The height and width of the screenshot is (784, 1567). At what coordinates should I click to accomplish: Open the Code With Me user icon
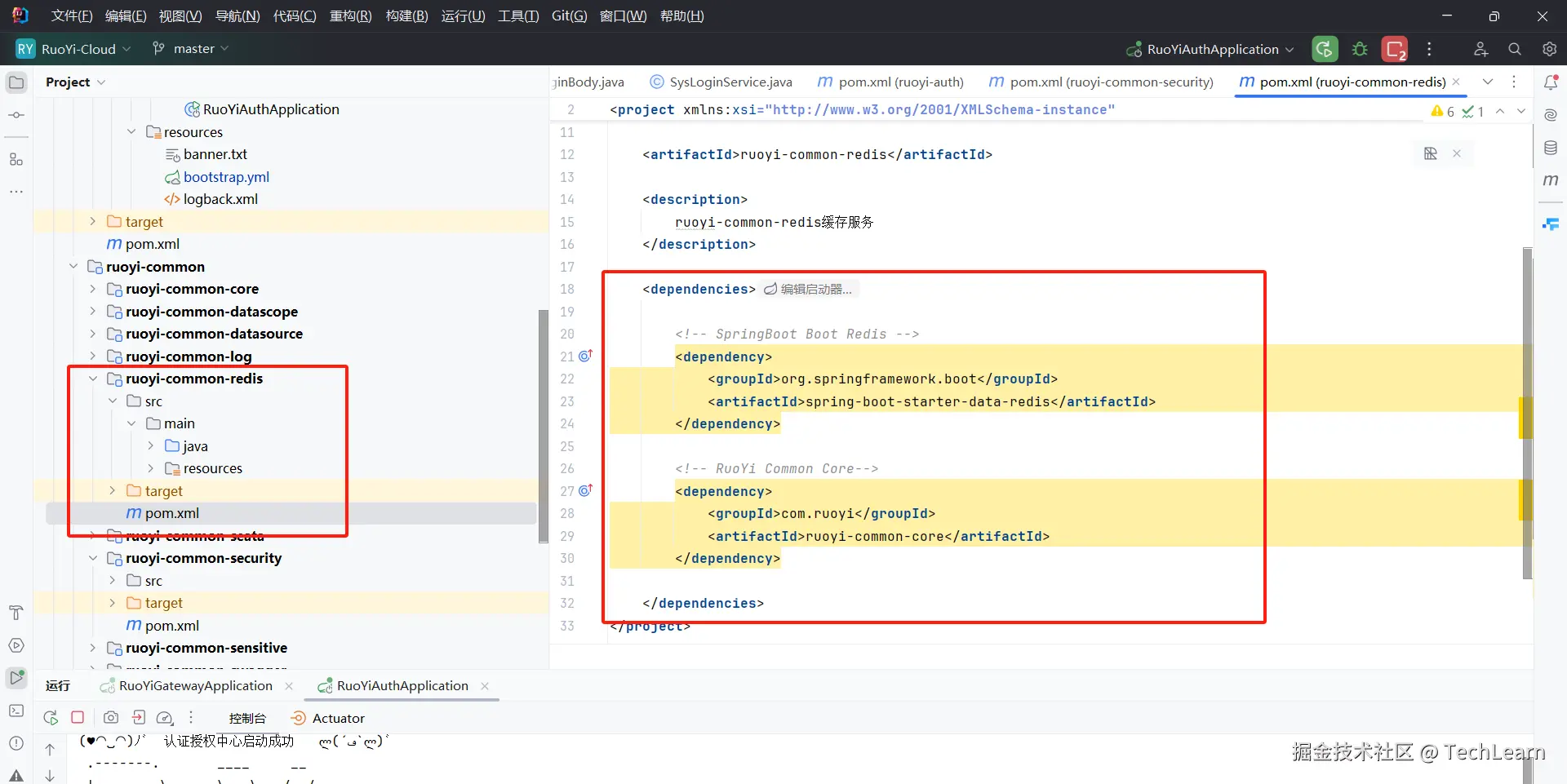tap(1480, 49)
